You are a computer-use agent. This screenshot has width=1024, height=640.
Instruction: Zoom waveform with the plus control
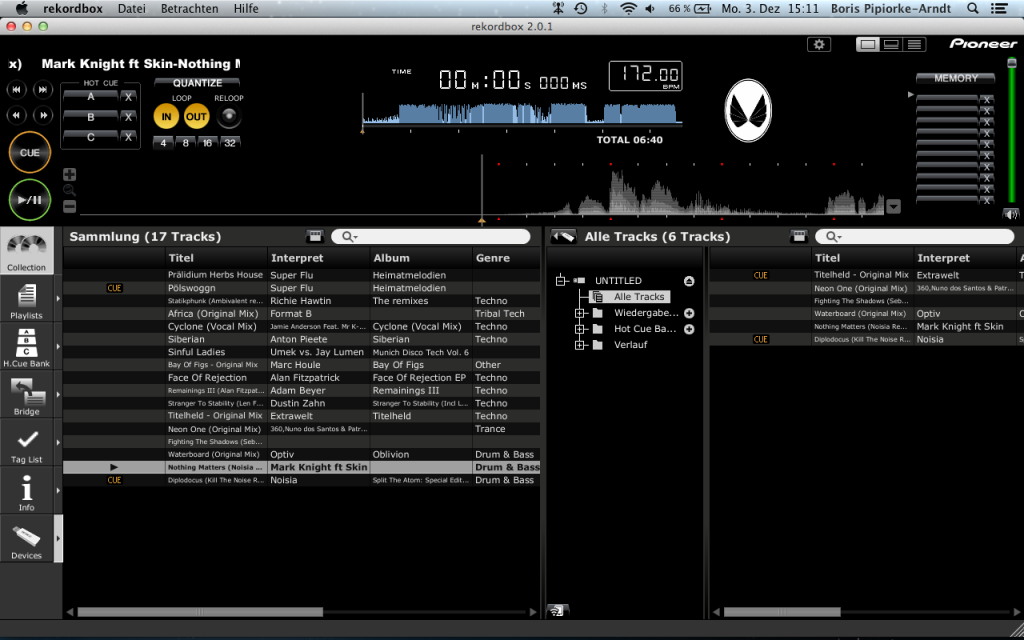pos(68,173)
